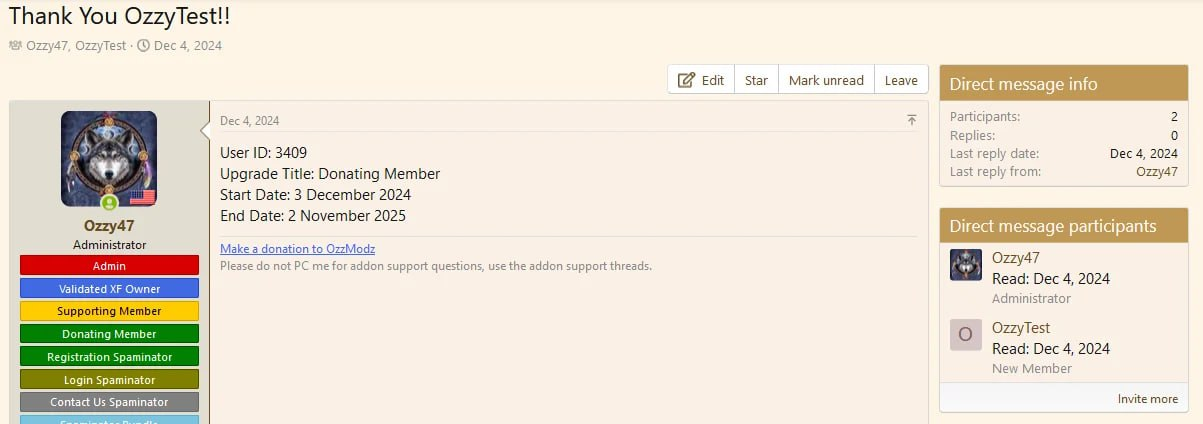Image resolution: width=1203 pixels, height=424 pixels.
Task: Click the Edit pencil icon
Action: pos(687,80)
